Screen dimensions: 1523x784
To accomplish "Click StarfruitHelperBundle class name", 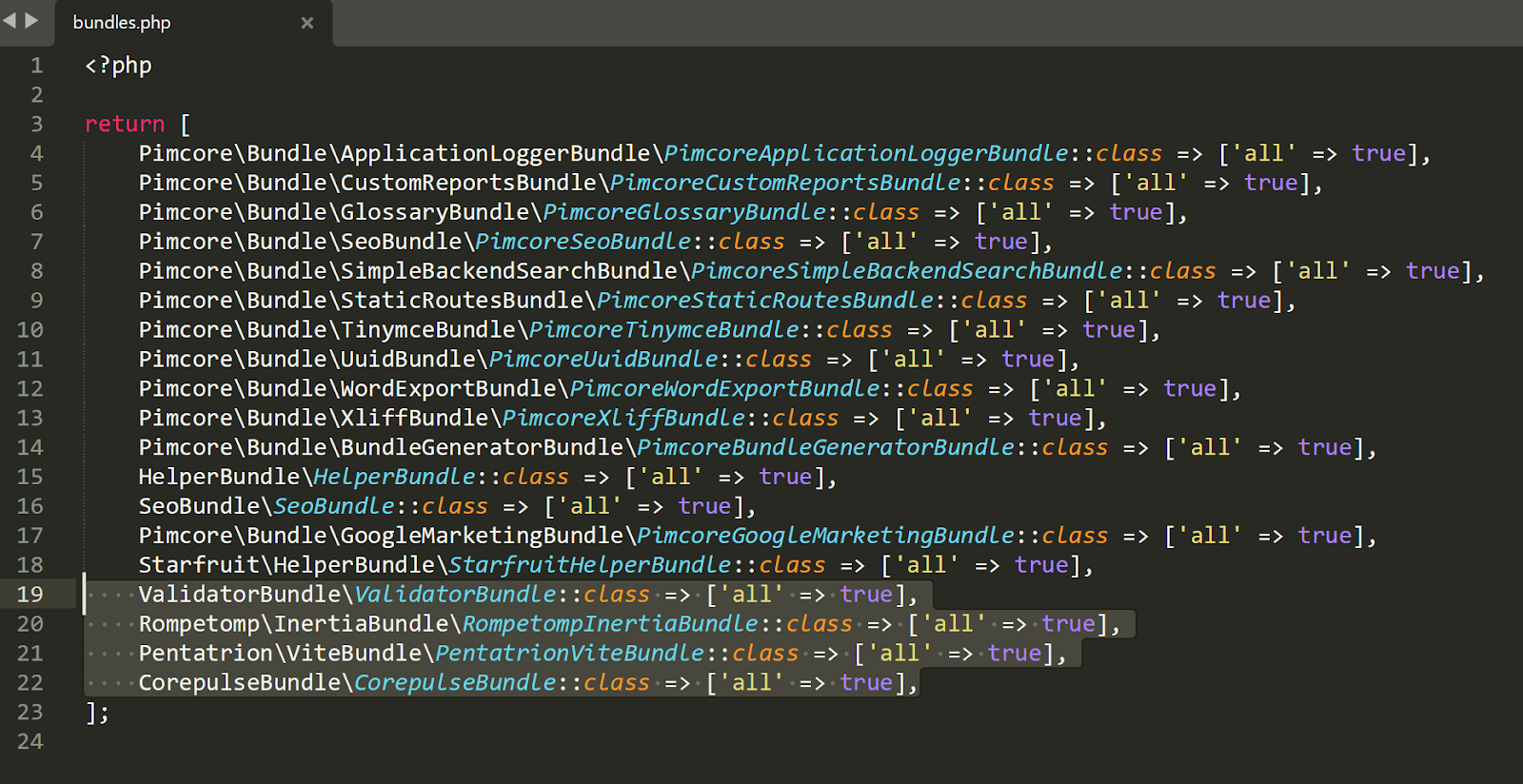I will tap(590, 566).
